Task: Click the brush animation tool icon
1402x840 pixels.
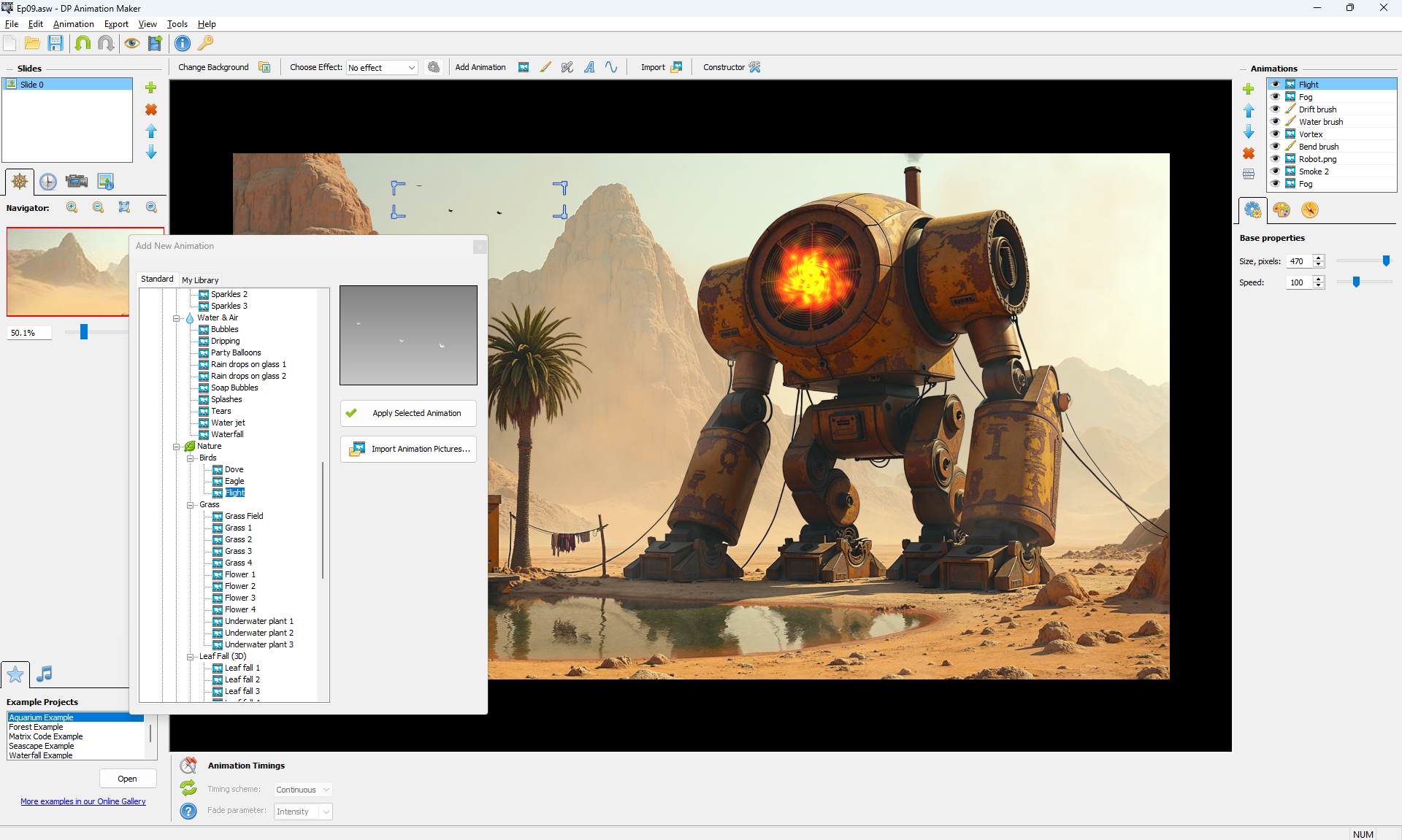Action: point(545,67)
